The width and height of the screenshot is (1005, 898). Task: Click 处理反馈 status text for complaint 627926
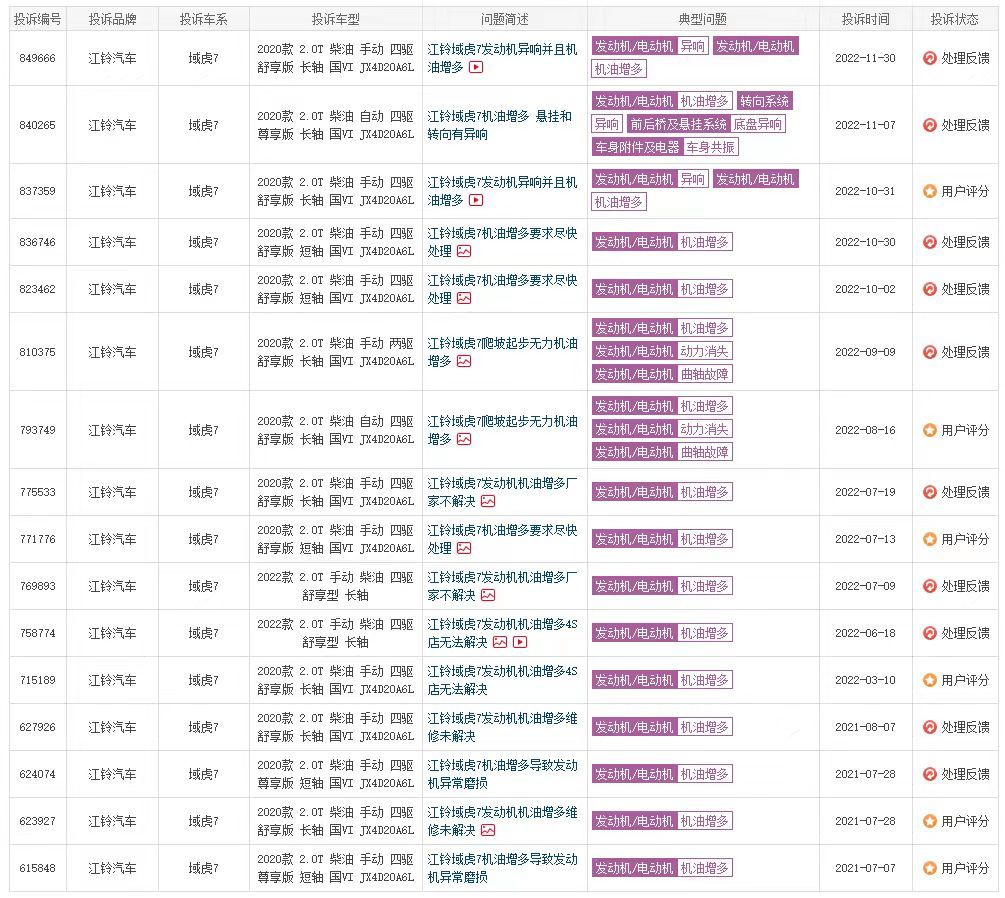(965, 727)
